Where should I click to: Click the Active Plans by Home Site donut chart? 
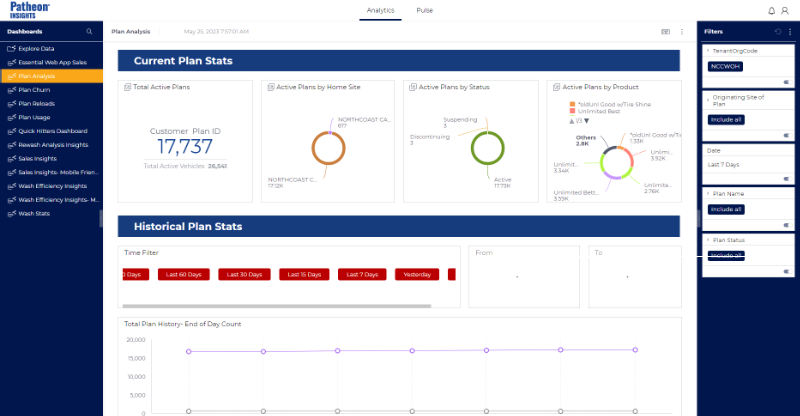pyautogui.click(x=329, y=149)
